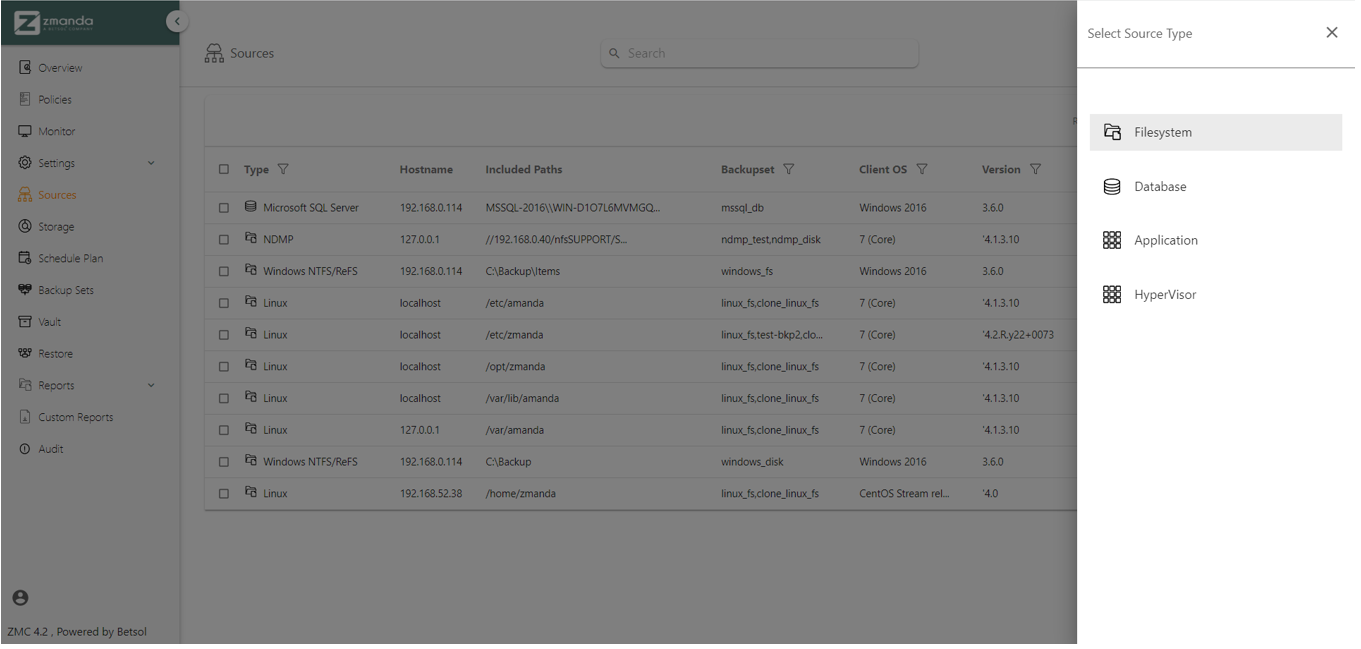This screenshot has height=649, width=1361.
Task: Select Application source type
Action: coord(1216,240)
